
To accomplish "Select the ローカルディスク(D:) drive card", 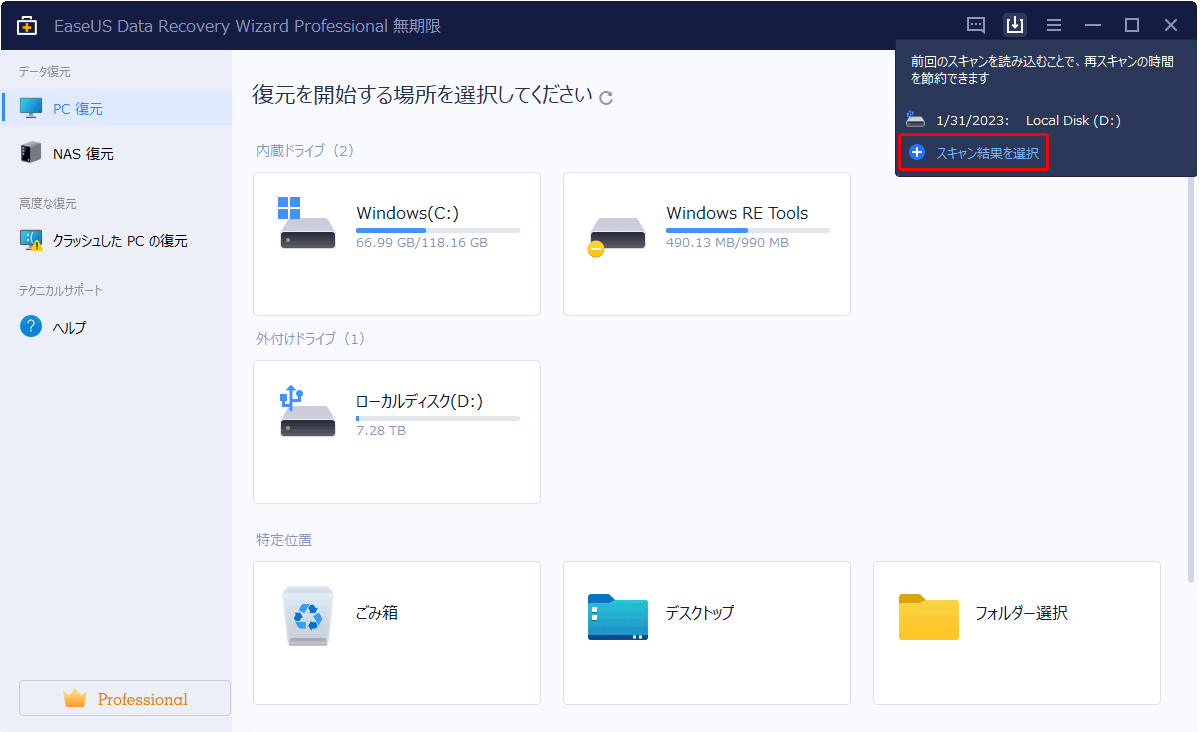I will pyautogui.click(x=397, y=432).
